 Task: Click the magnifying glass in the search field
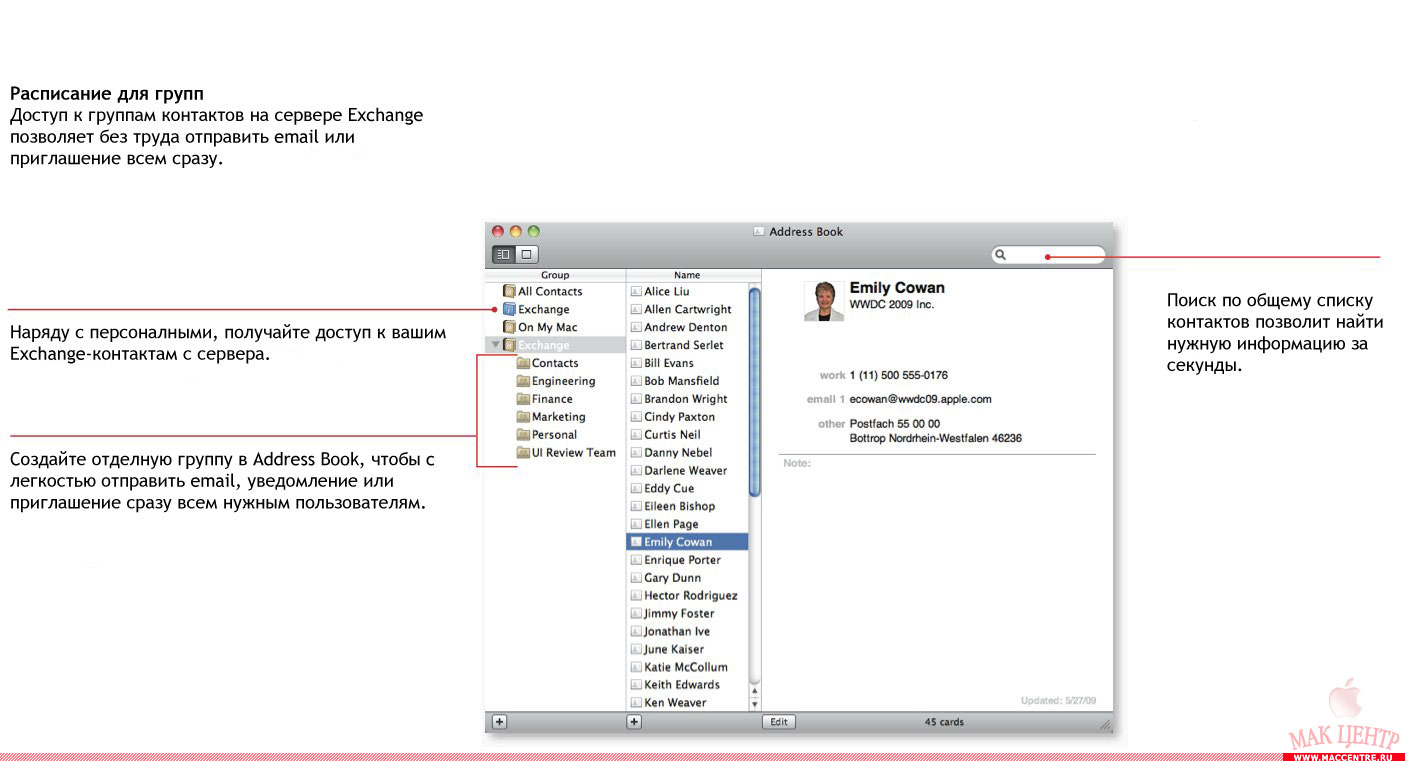coord(1000,255)
